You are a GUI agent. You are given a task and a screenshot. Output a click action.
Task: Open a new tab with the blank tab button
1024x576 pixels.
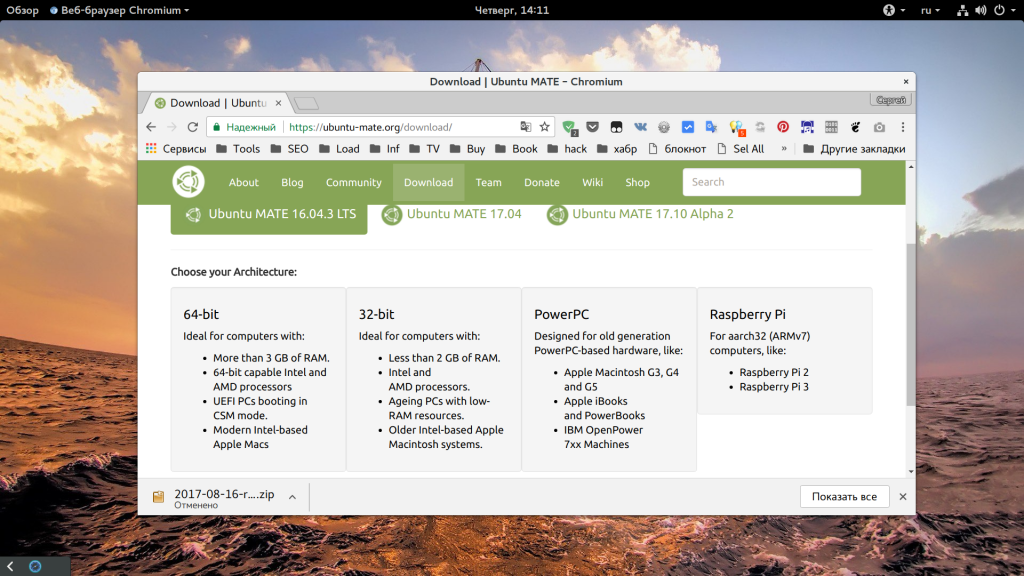coord(306,103)
